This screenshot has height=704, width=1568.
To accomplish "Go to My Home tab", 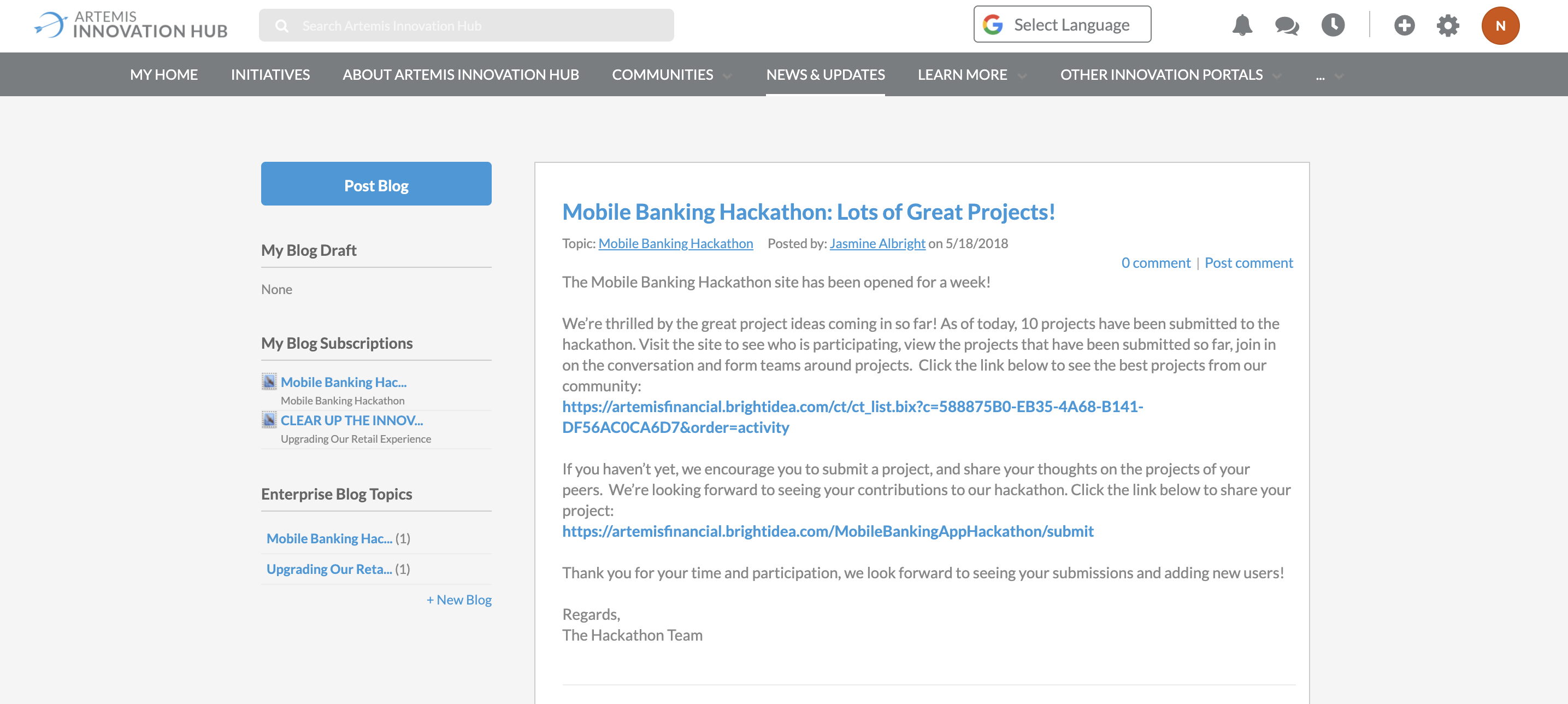I will pos(164,74).
